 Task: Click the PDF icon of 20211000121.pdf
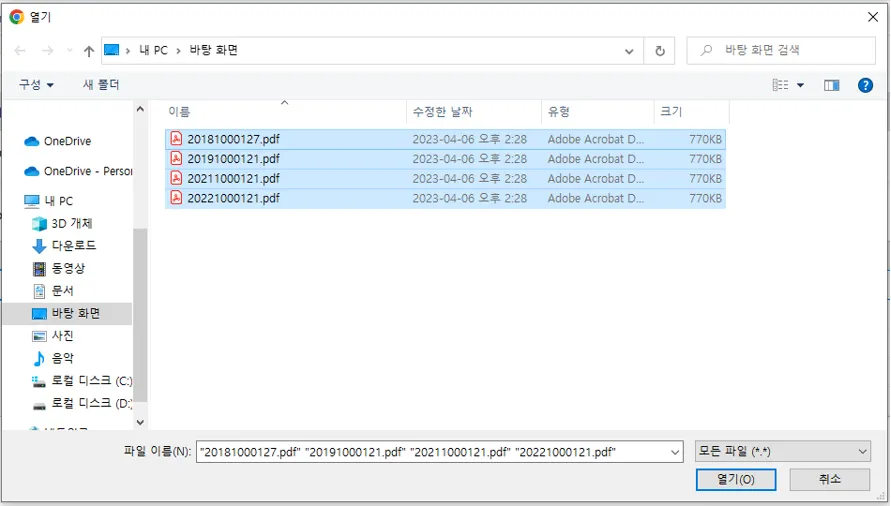176,178
